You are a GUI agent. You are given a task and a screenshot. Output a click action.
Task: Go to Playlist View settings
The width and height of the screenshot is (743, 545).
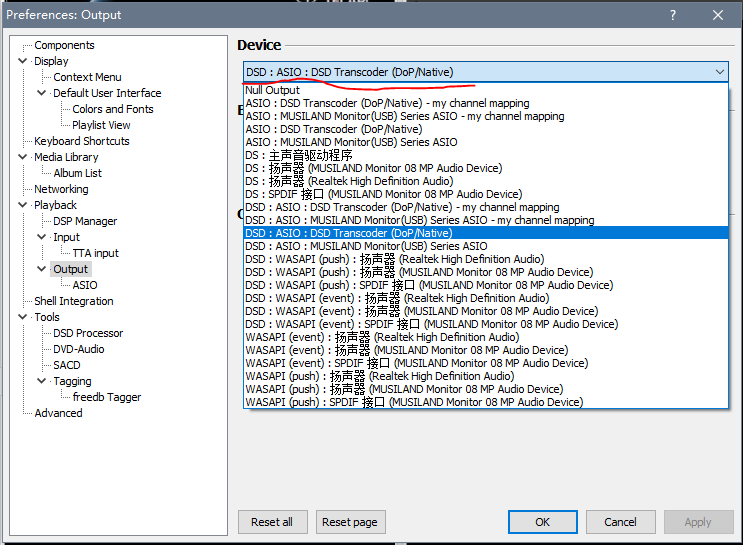(x=101, y=125)
